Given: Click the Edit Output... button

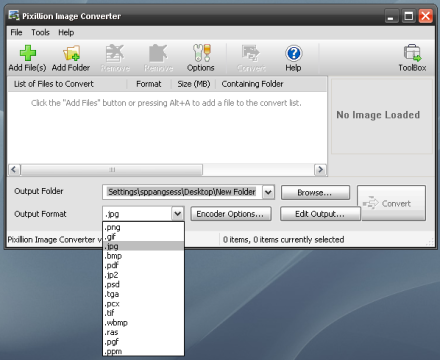Looking at the screenshot, I should [x=320, y=214].
